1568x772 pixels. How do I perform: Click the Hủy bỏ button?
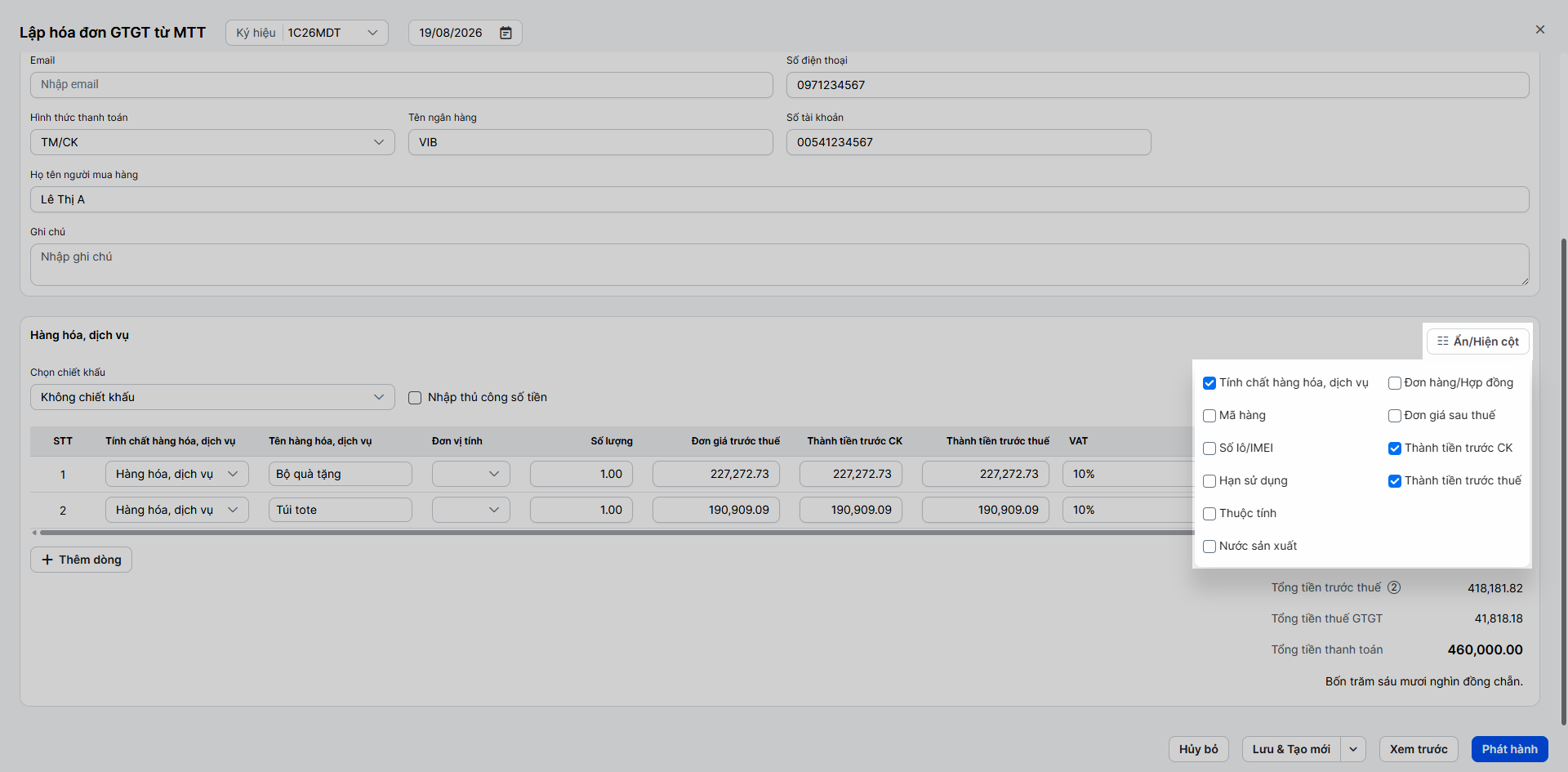pyautogui.click(x=1199, y=749)
